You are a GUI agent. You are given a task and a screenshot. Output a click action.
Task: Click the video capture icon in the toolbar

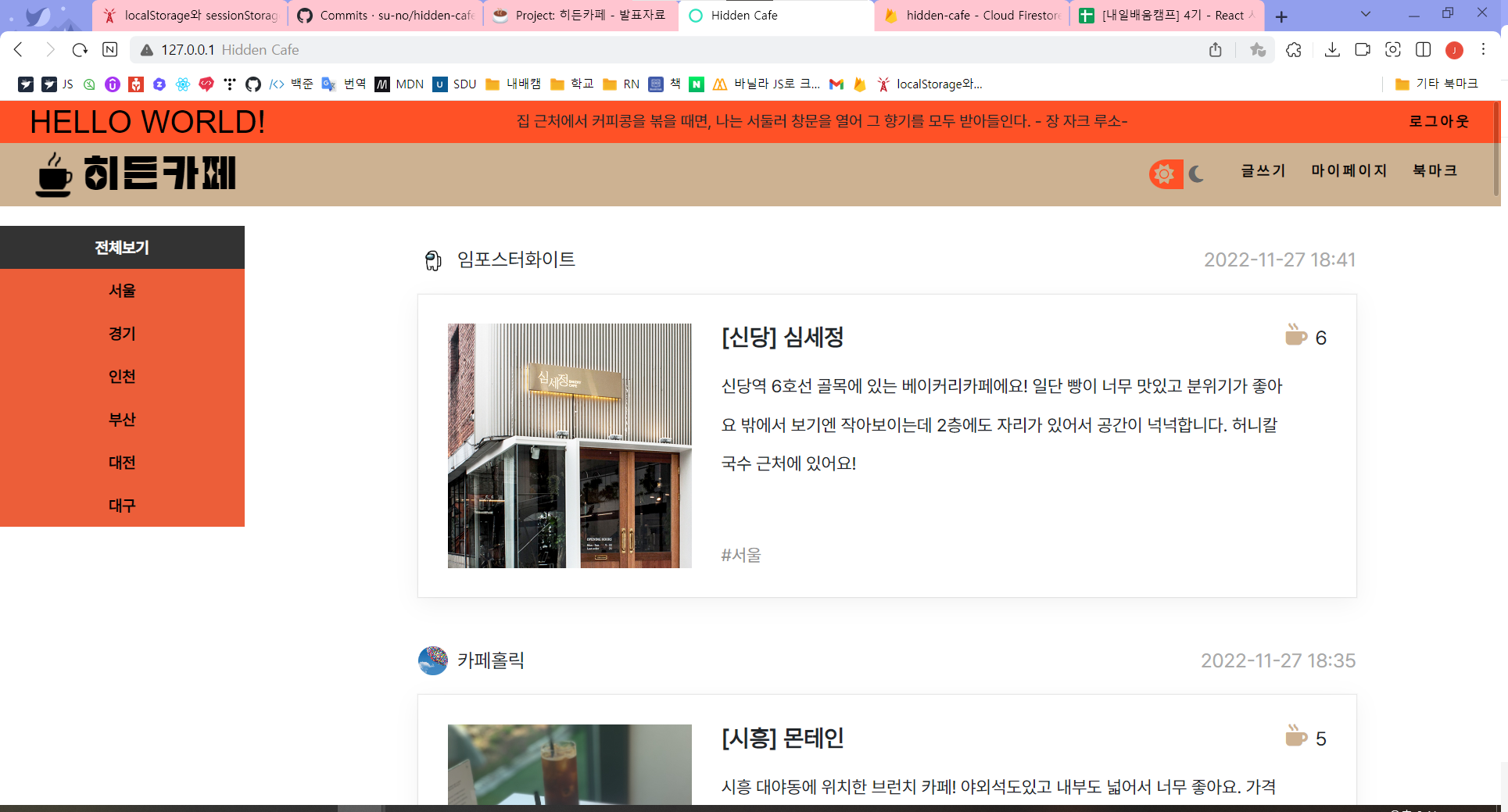coord(1363,50)
